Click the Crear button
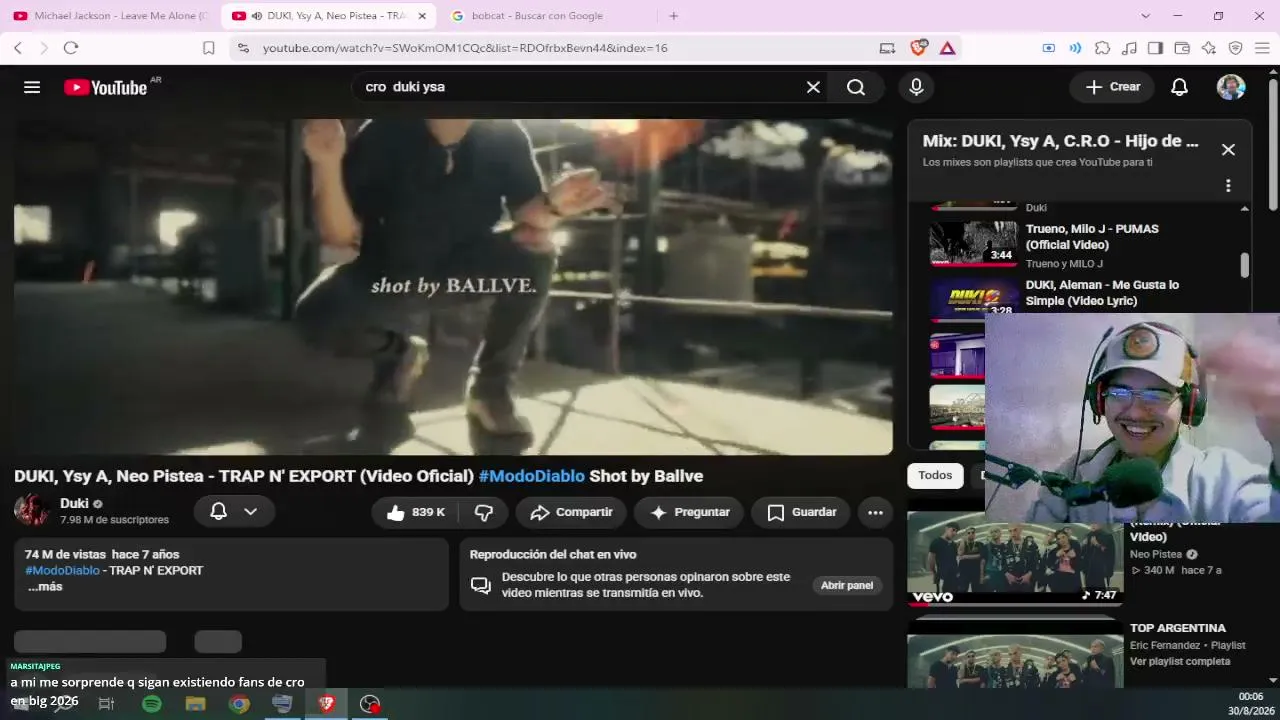 click(1112, 87)
